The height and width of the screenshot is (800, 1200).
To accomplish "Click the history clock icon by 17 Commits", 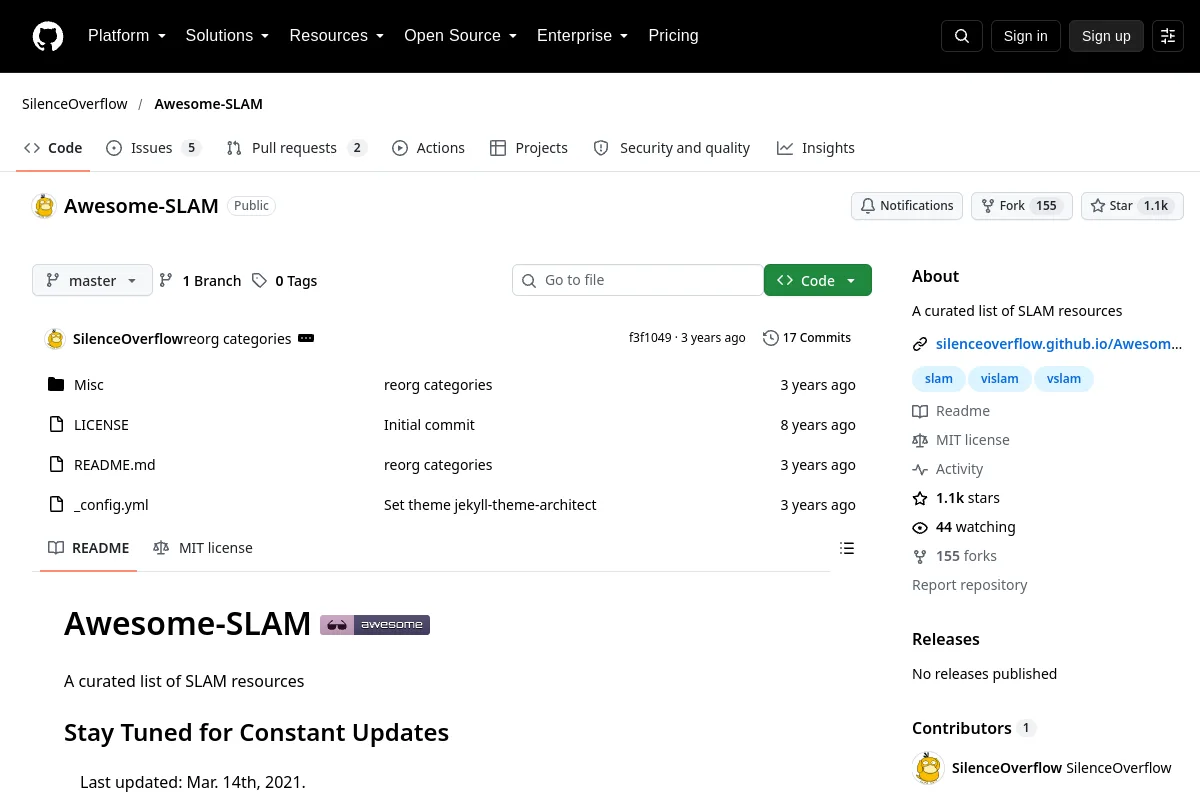I will click(770, 338).
